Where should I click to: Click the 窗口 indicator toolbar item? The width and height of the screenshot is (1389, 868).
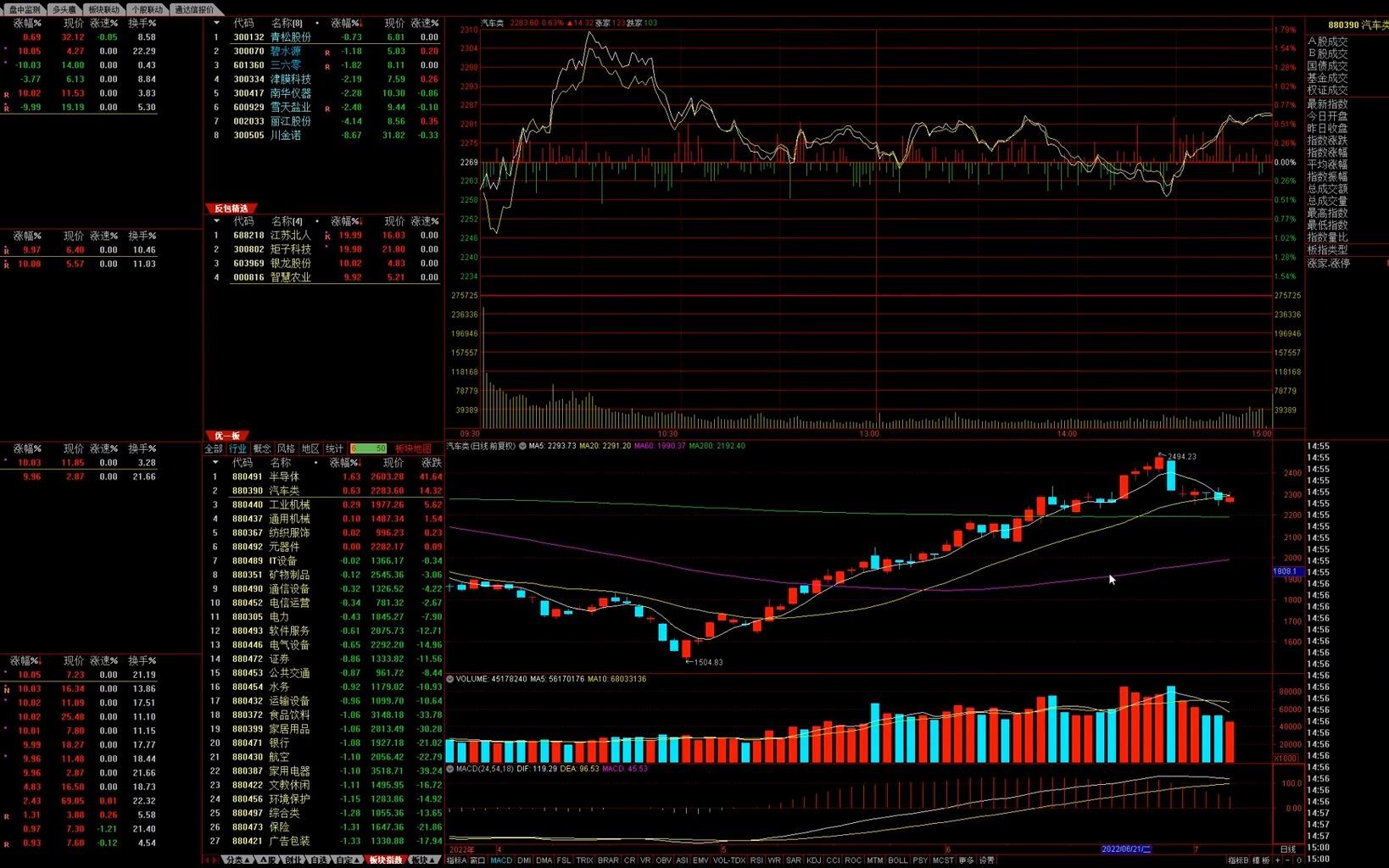pos(477,860)
